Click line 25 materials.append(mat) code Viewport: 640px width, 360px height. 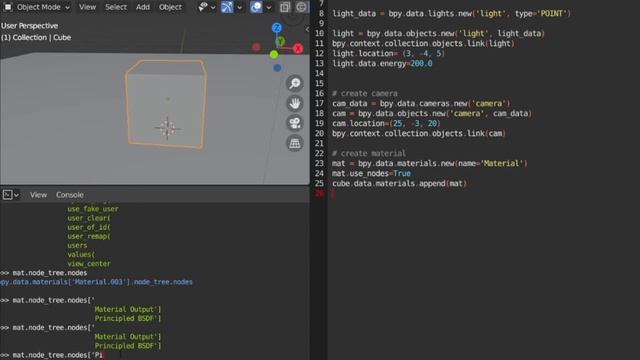[399, 184]
